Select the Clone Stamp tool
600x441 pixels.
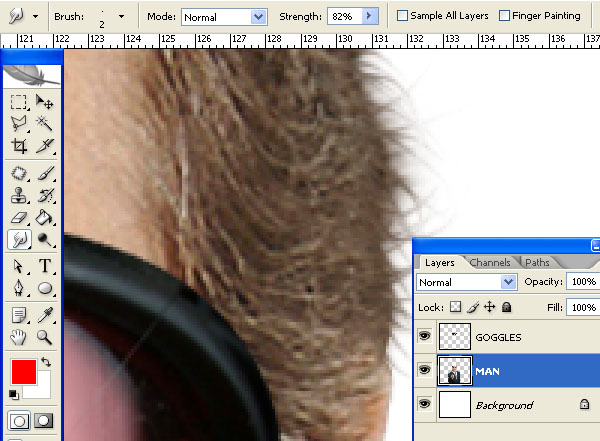(x=18, y=195)
